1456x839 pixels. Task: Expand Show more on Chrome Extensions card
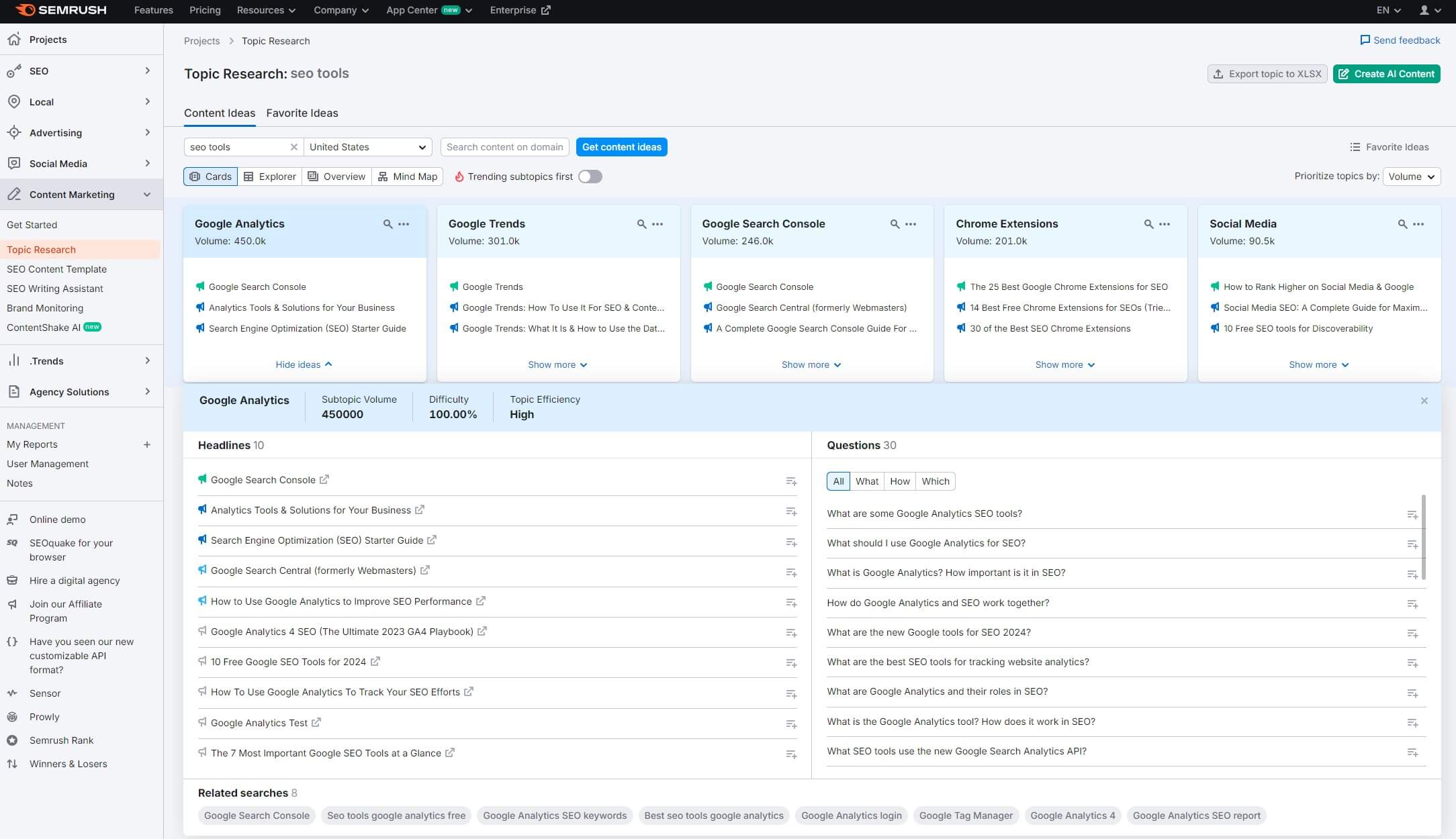coord(1064,364)
